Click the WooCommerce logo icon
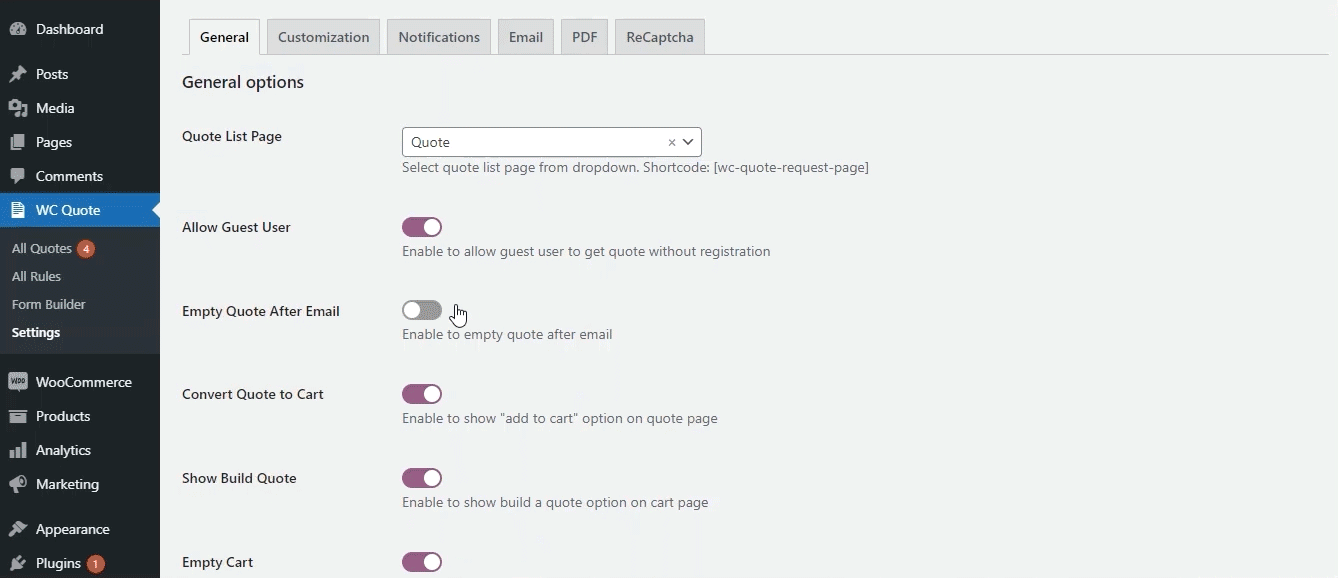 [x=18, y=382]
